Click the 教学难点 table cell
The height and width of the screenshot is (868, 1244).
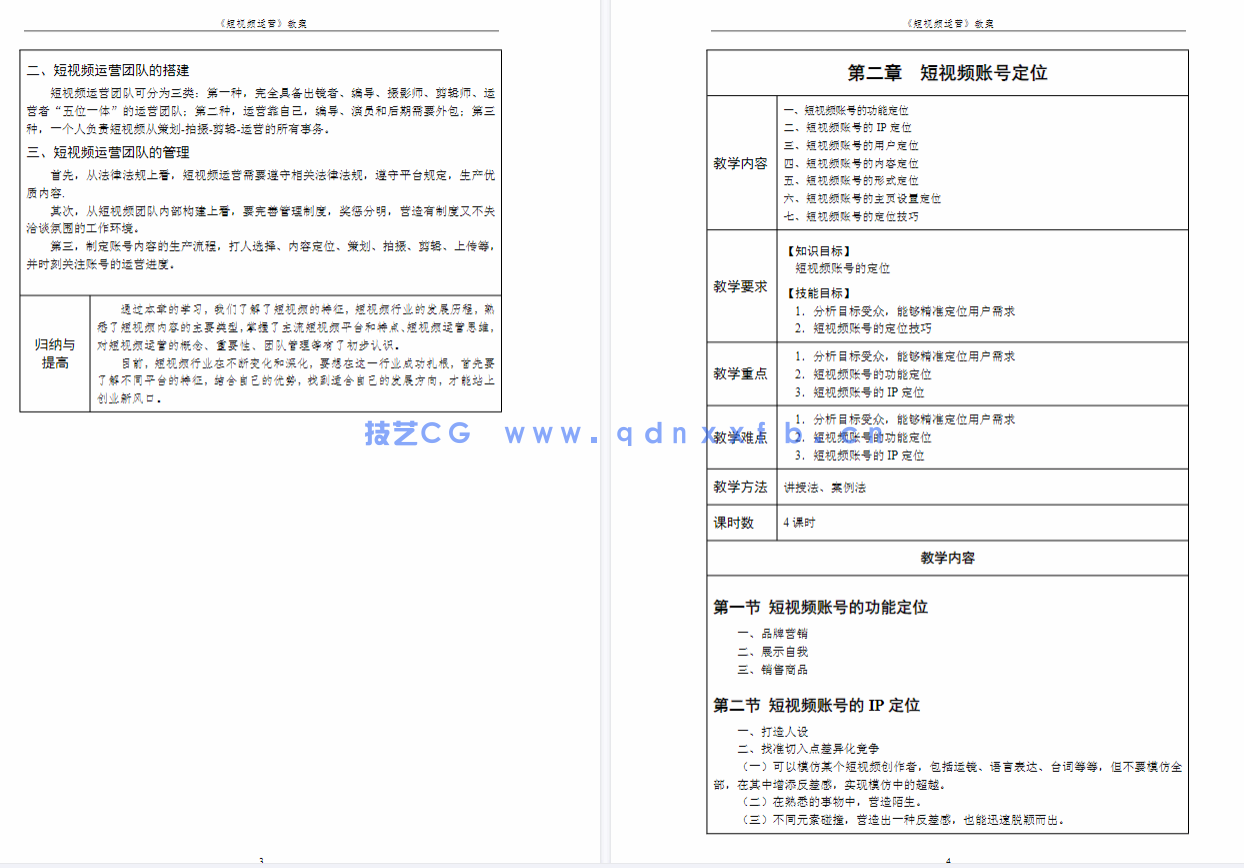(x=742, y=437)
